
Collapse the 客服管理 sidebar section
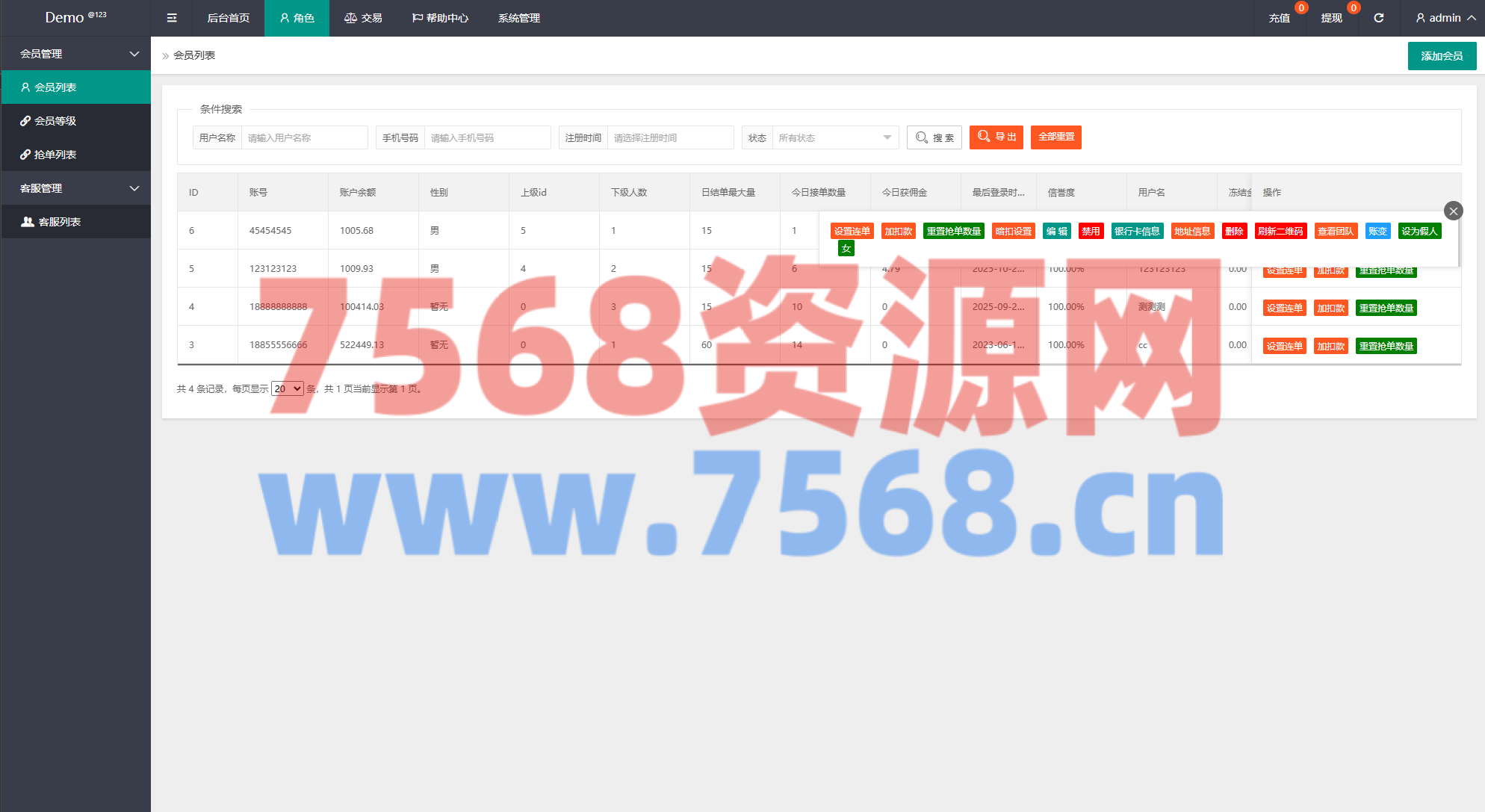click(x=75, y=188)
